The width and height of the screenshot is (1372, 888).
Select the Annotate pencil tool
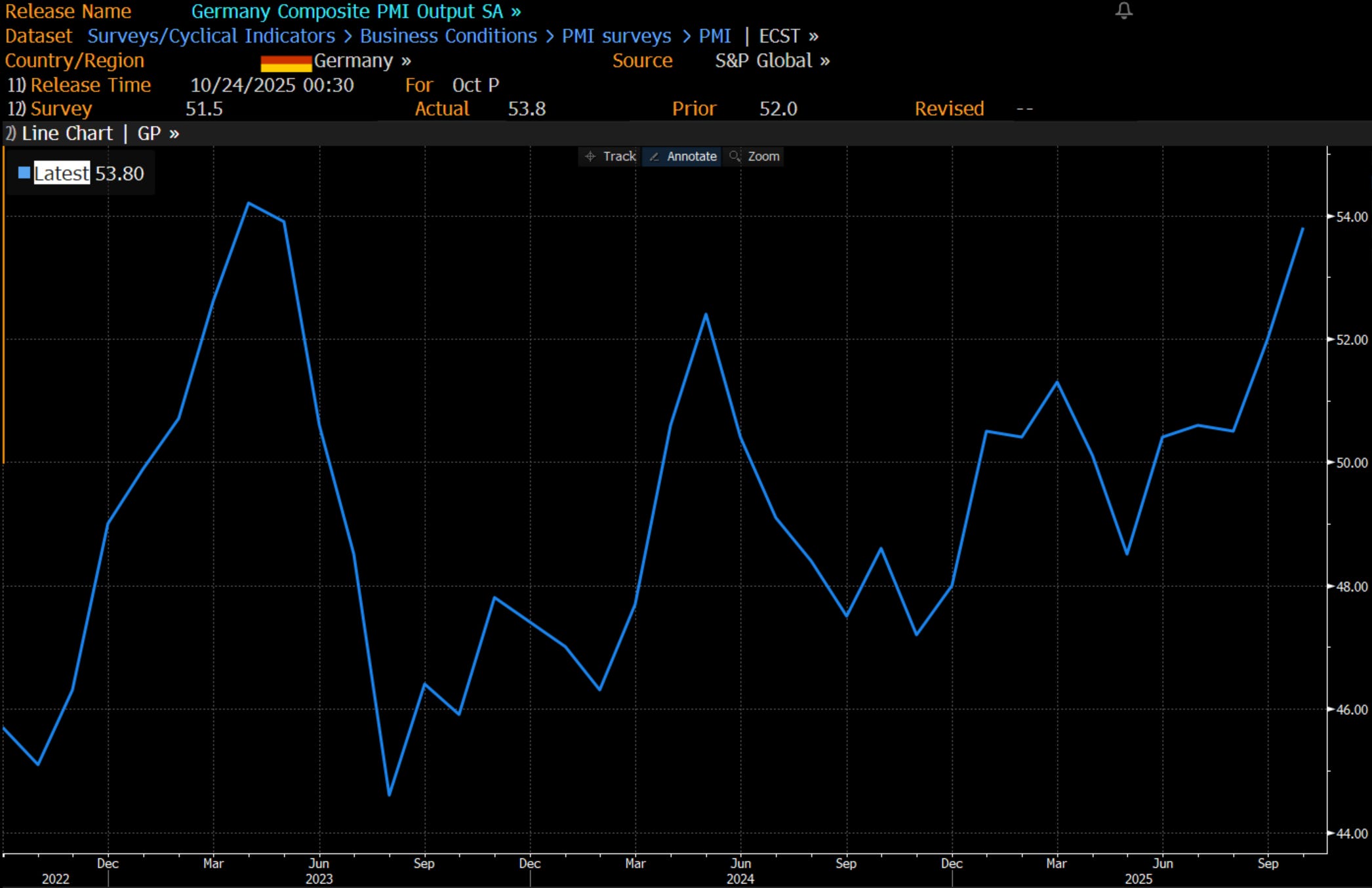[682, 156]
